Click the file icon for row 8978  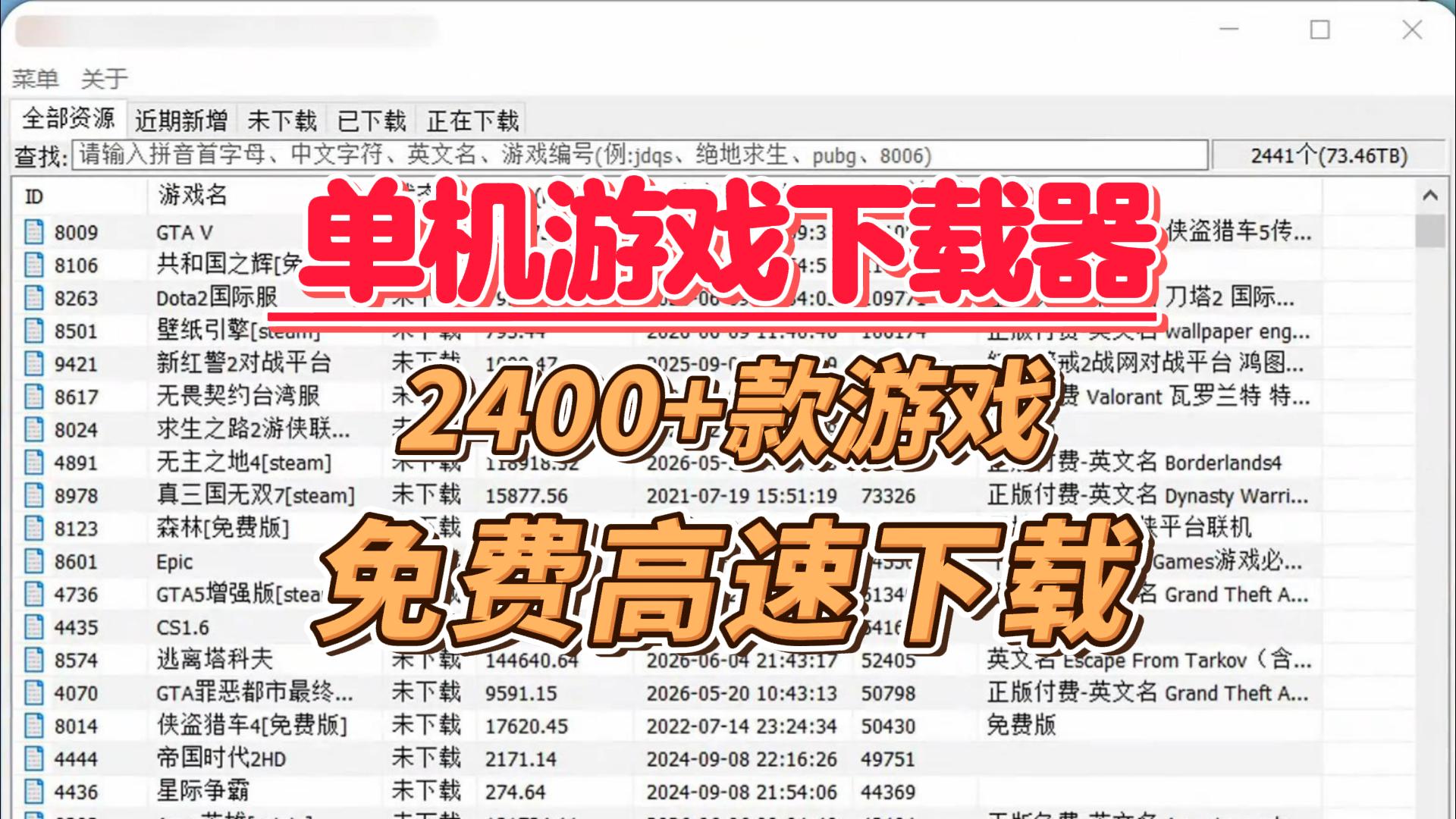point(34,495)
